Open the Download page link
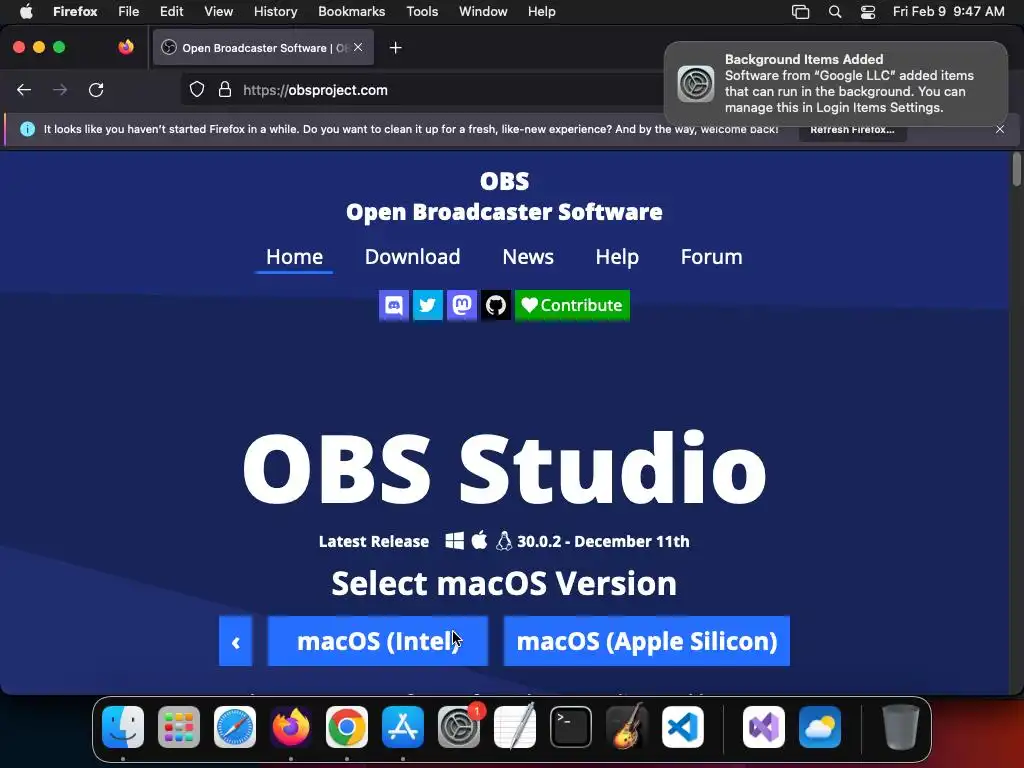This screenshot has height=768, width=1024. coord(413,257)
